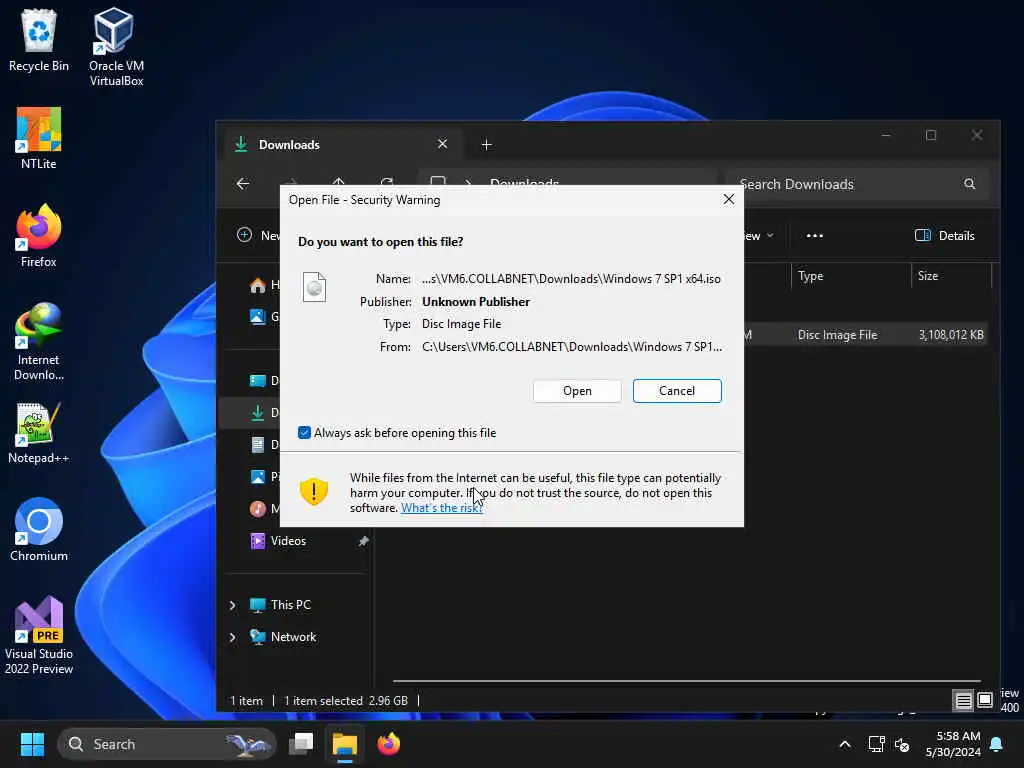Open the Recycle Bin desktop icon
The image size is (1024, 768).
click(x=39, y=40)
